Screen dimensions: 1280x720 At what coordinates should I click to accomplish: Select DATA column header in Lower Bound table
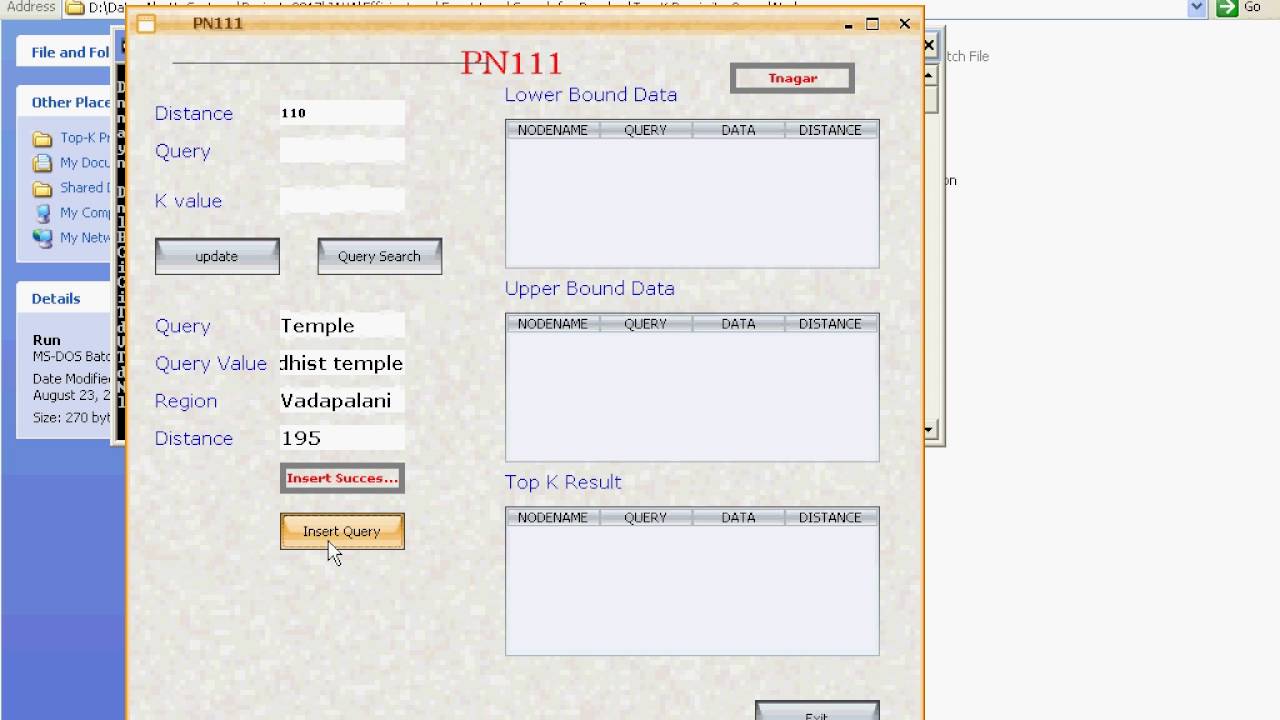(x=738, y=130)
